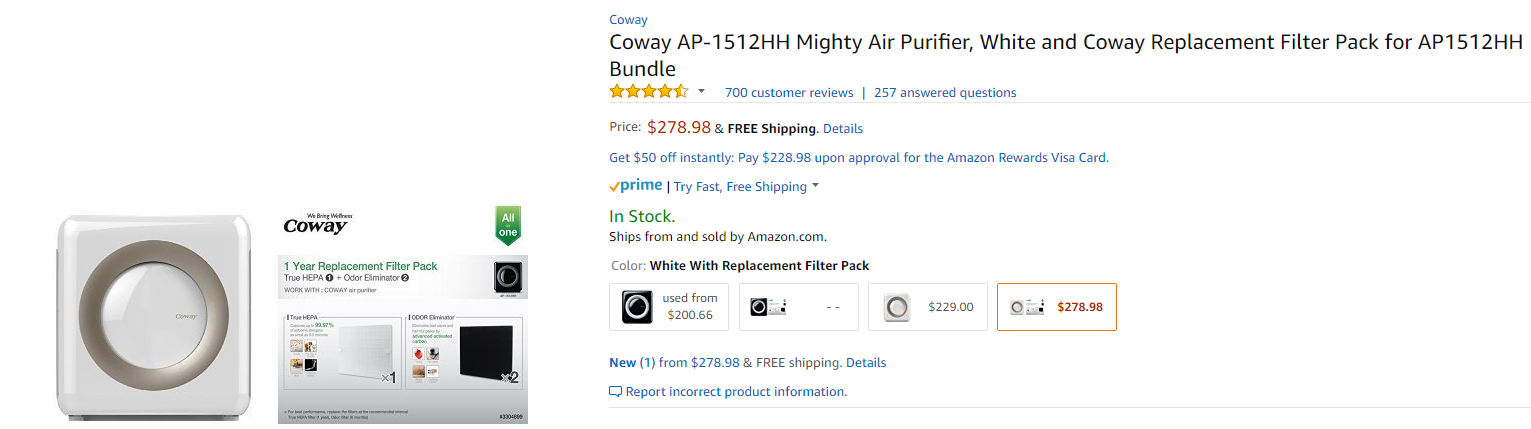Select the 'used from $200.66' color option
This screenshot has height=429, width=1531.
(x=669, y=307)
